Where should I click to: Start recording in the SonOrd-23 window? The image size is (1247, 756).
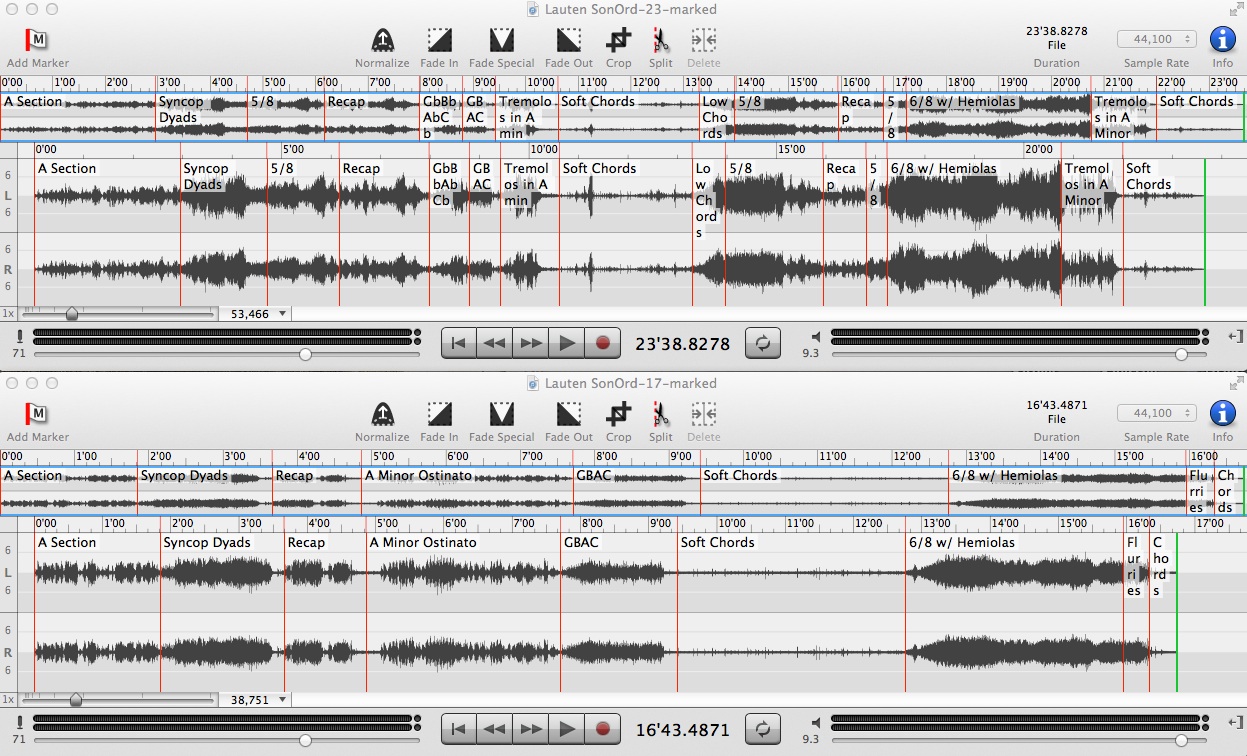tap(603, 343)
